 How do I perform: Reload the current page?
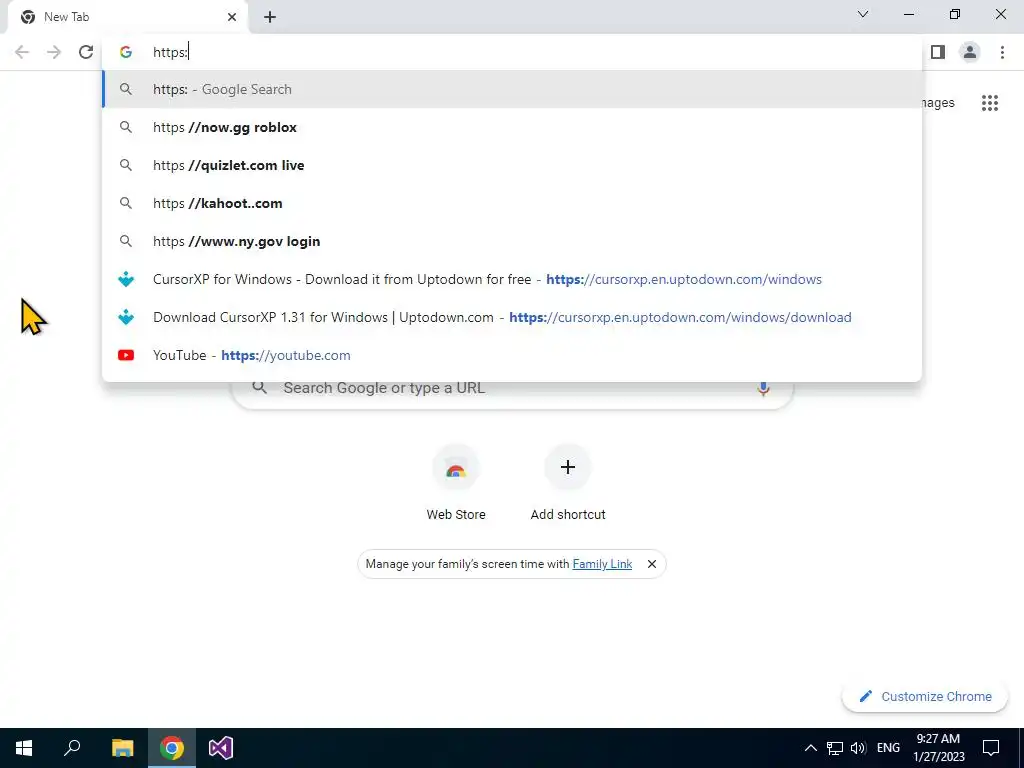pyautogui.click(x=86, y=52)
